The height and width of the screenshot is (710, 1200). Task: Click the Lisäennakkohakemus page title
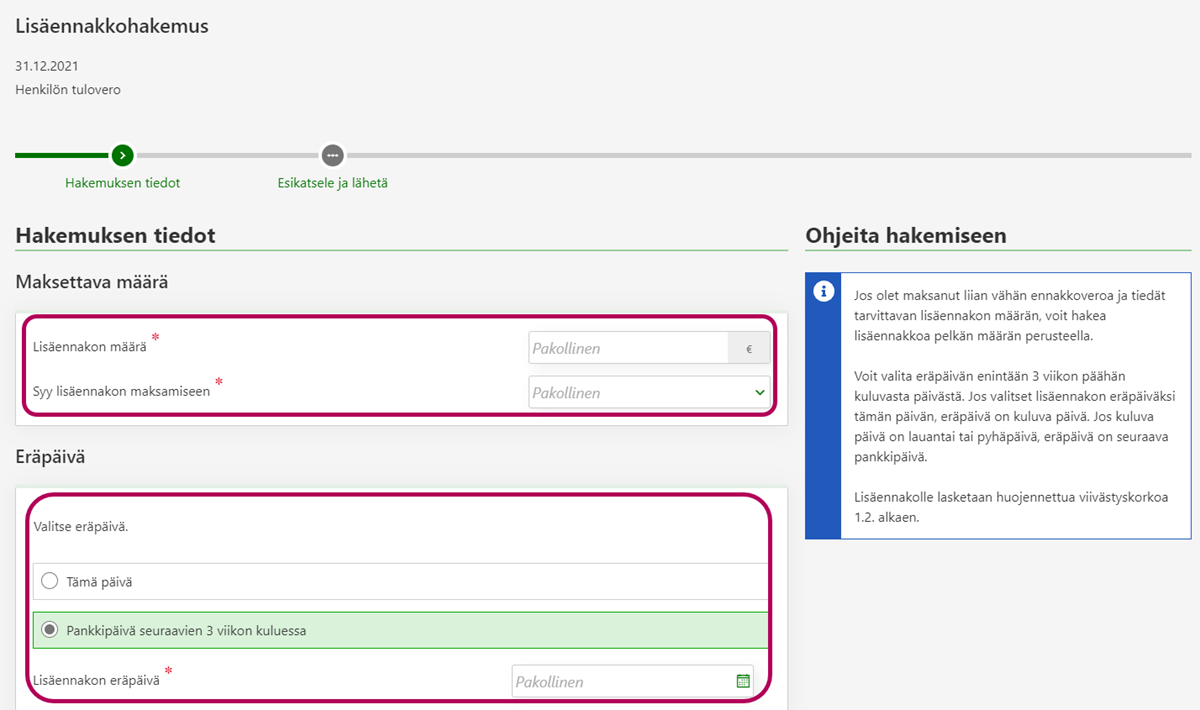coord(112,27)
